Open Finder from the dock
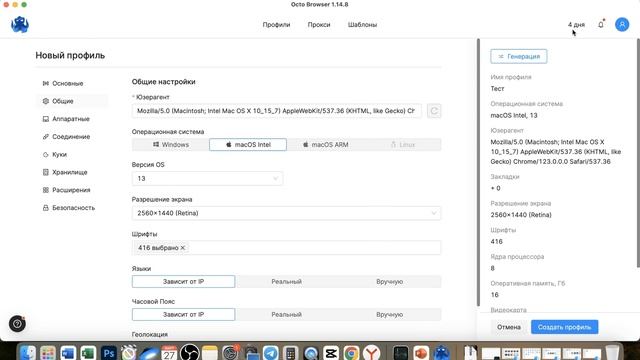The height and width of the screenshot is (360, 640). point(28,353)
